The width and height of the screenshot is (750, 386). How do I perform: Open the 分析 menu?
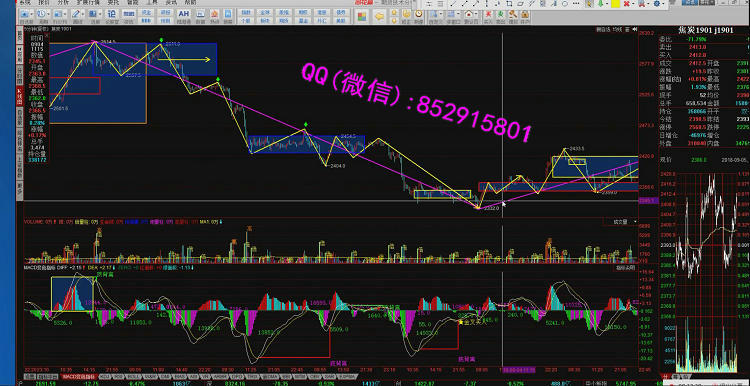[x=63, y=2]
